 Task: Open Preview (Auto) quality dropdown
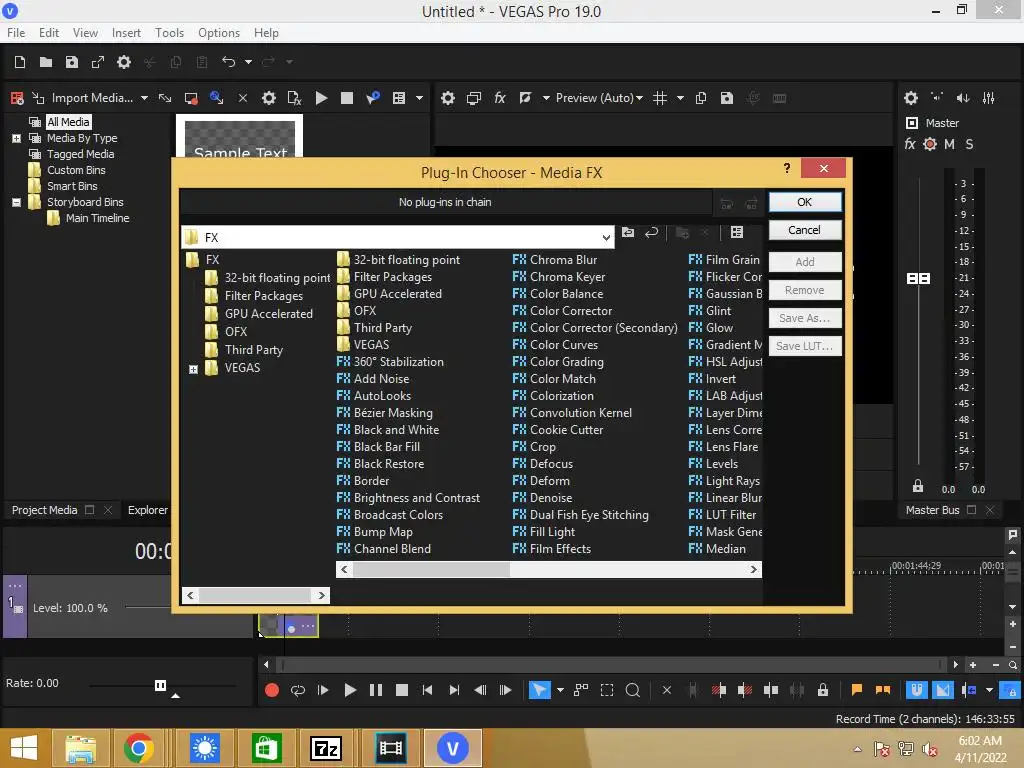[599, 98]
